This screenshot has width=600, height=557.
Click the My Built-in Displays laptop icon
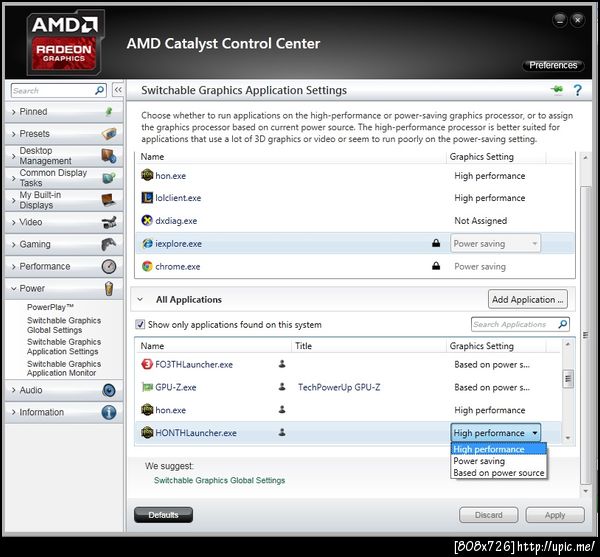109,200
